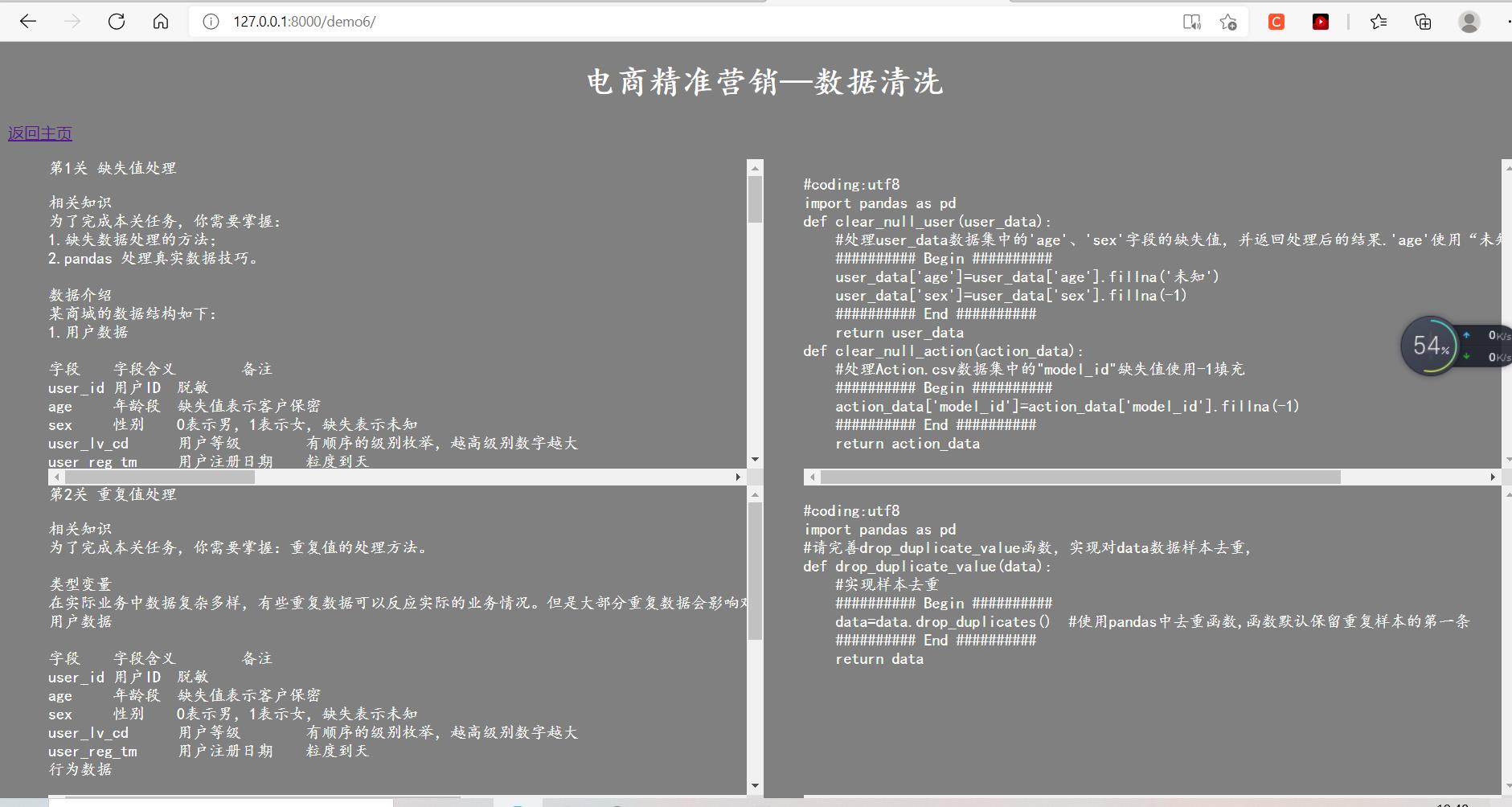The width and height of the screenshot is (1512, 807).
Task: Click the page title 电商精准营销—数据清洗
Action: click(764, 82)
